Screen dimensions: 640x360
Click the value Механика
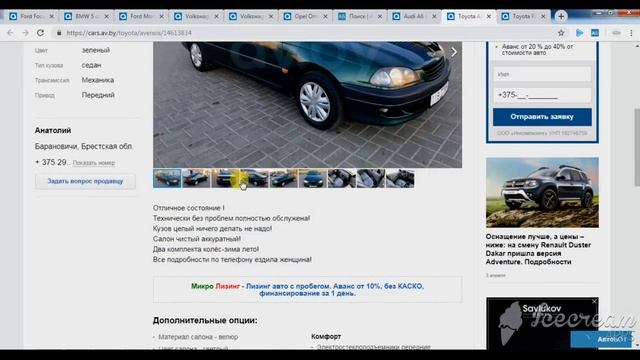tap(98, 80)
